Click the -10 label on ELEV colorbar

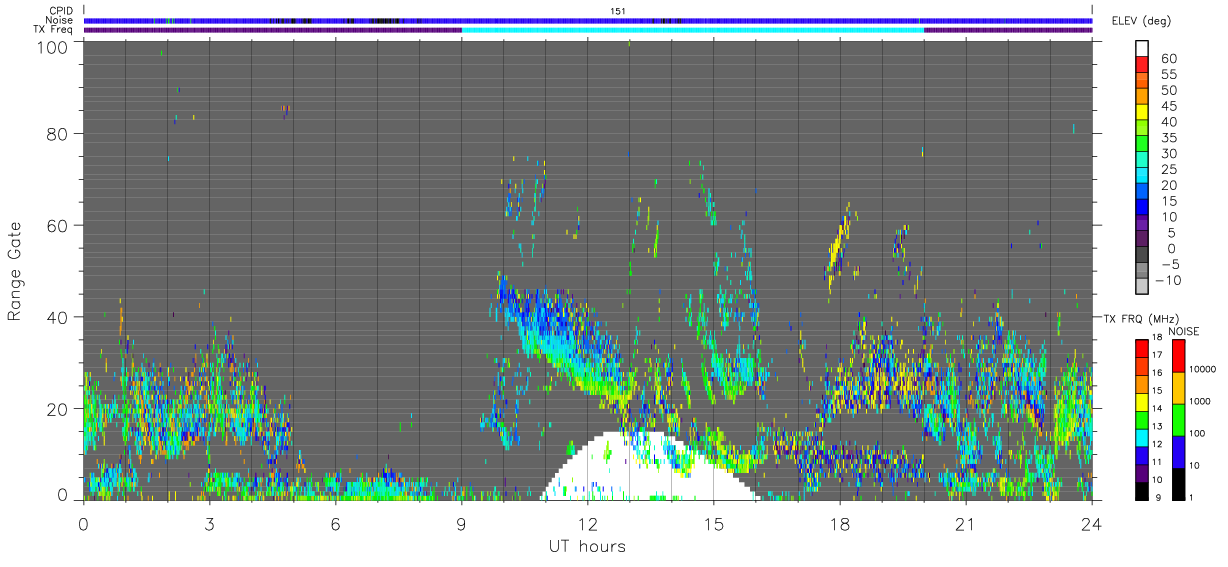coord(1167,281)
